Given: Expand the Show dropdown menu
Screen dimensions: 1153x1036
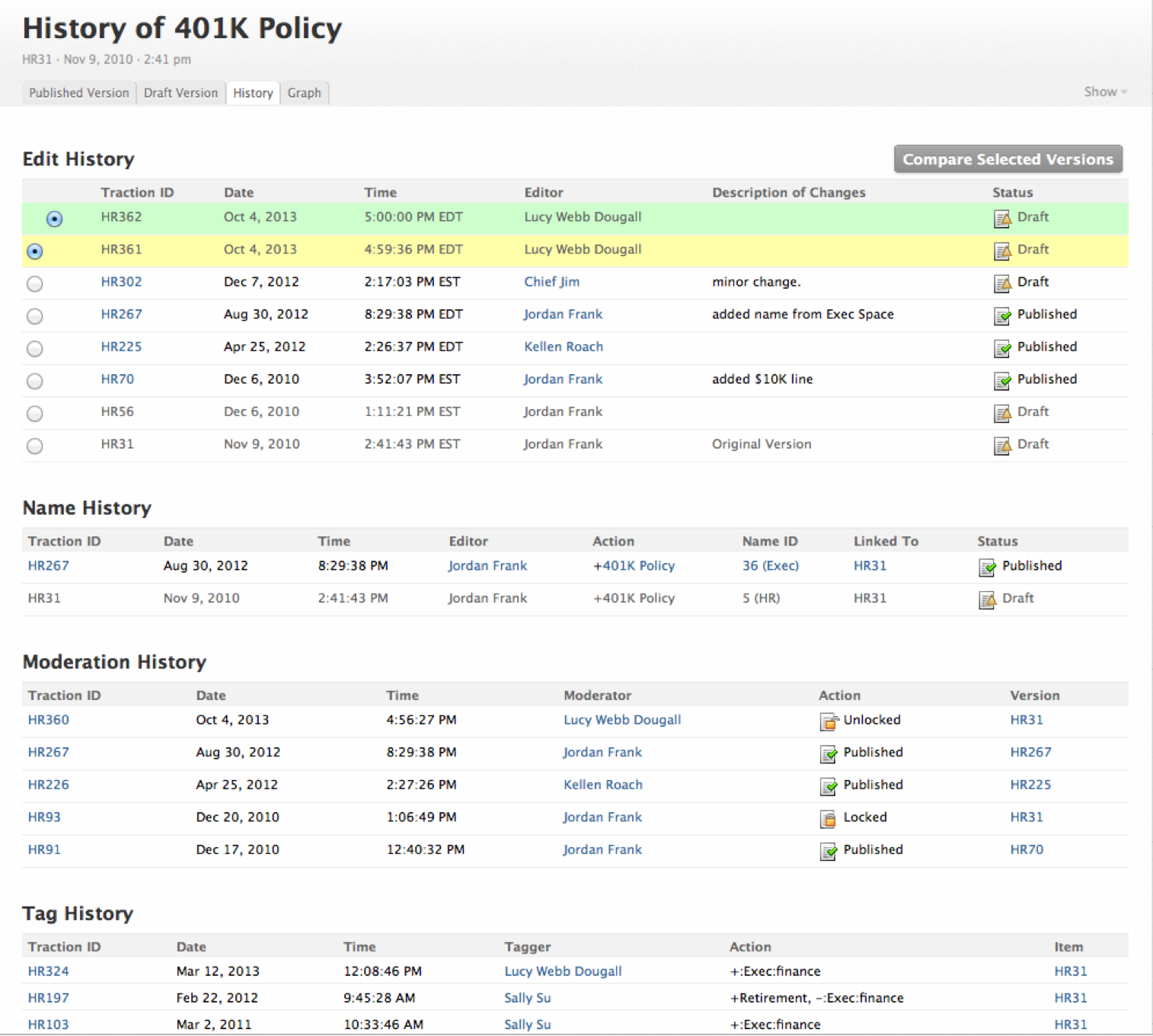Looking at the screenshot, I should point(1105,91).
